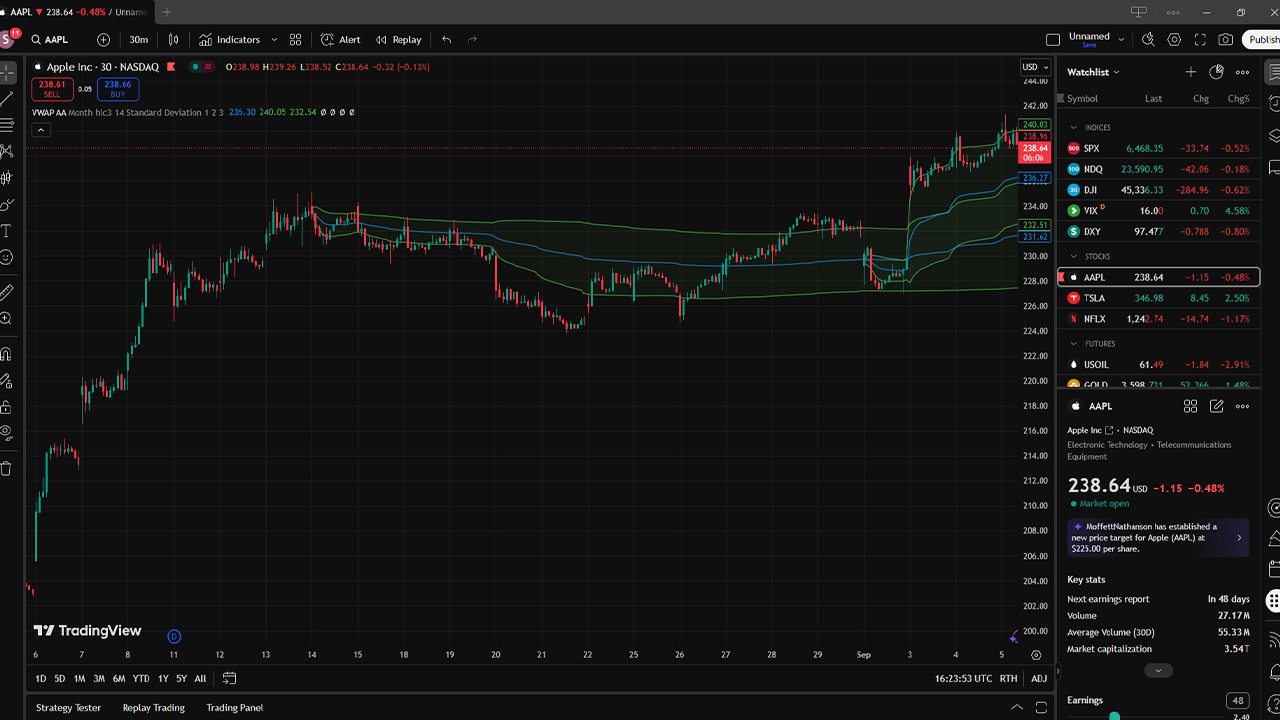Screen dimensions: 1280x720
Task: Click the 238.66 BUY button
Action: (x=118, y=89)
